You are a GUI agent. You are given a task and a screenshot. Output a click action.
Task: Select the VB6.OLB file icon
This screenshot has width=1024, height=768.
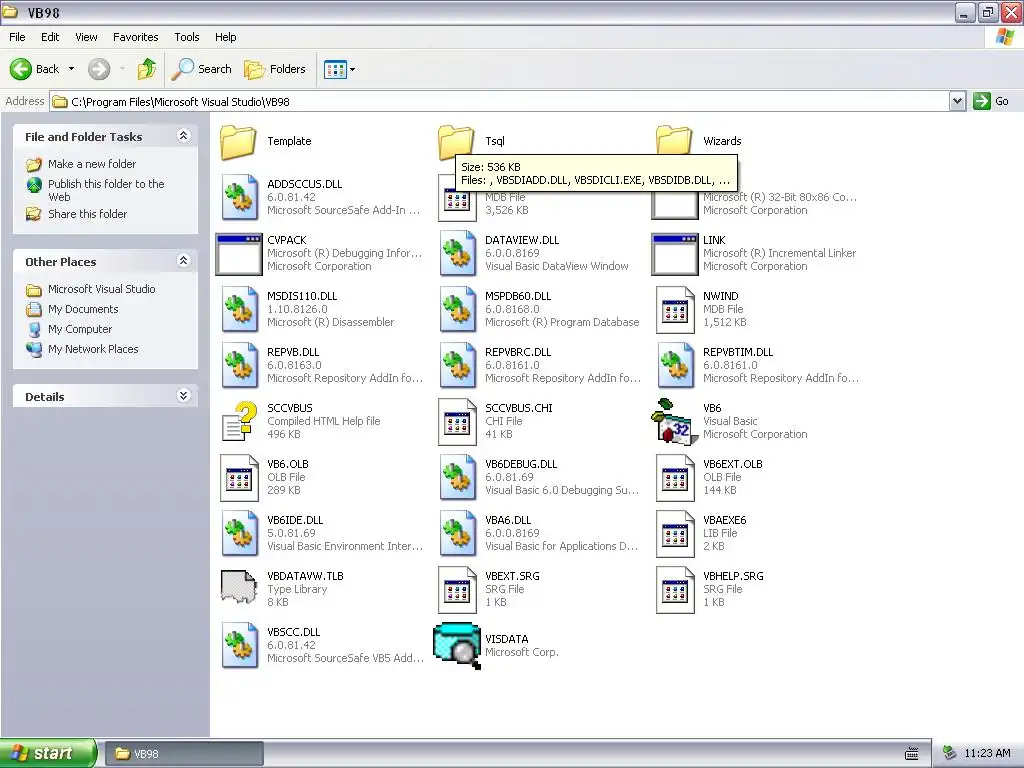click(239, 478)
